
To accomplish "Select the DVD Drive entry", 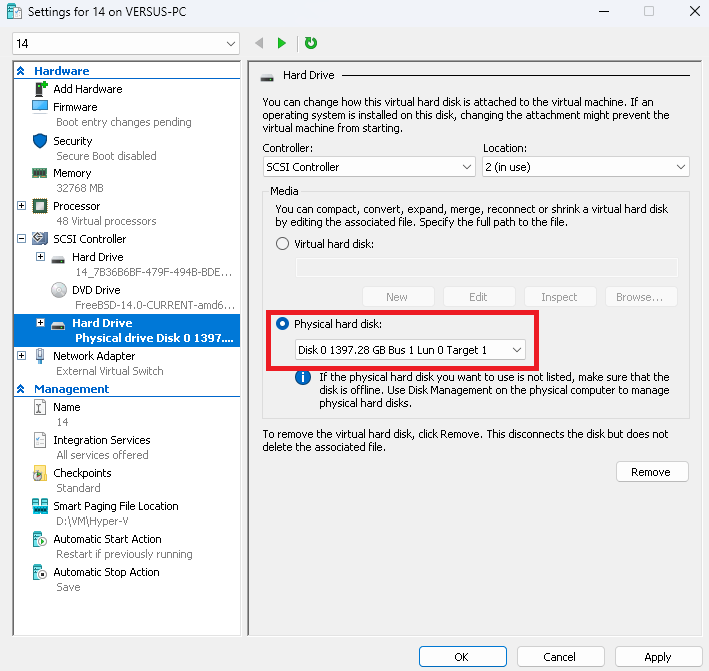I will click(x=96, y=290).
